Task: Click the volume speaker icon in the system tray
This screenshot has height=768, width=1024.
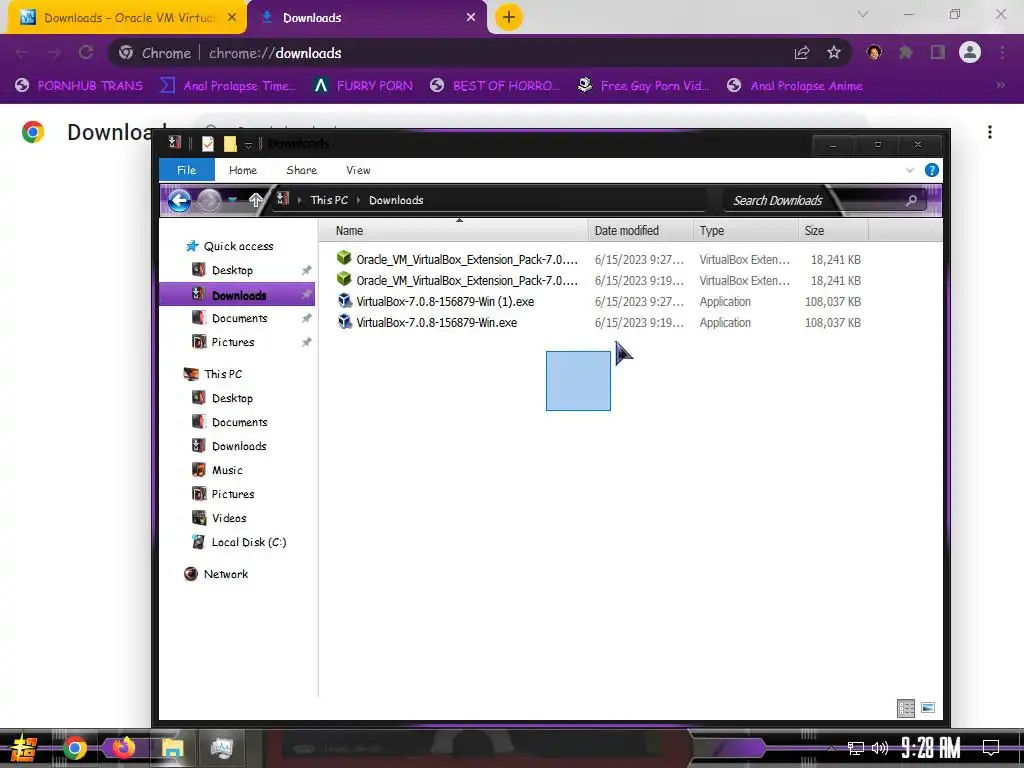Action: pyautogui.click(x=880, y=748)
